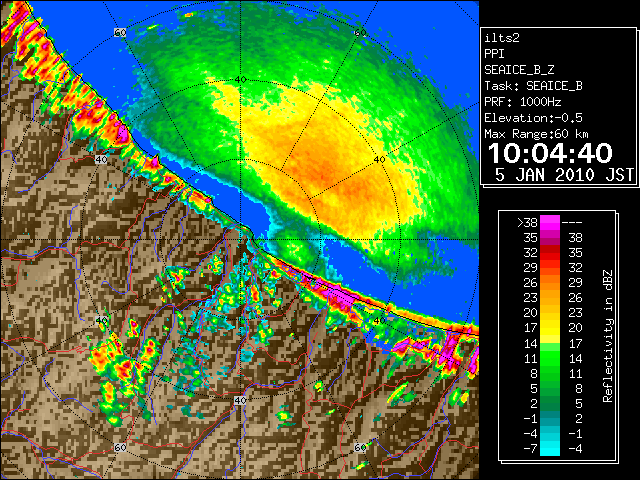Click the radar origin where crosshair lines meet
The height and width of the screenshot is (480, 640).
(x=241, y=240)
